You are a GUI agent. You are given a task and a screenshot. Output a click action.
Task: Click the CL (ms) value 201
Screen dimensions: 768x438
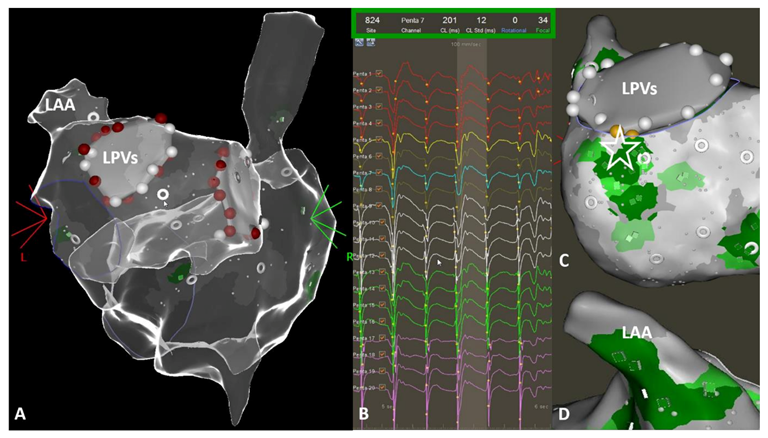coord(450,20)
